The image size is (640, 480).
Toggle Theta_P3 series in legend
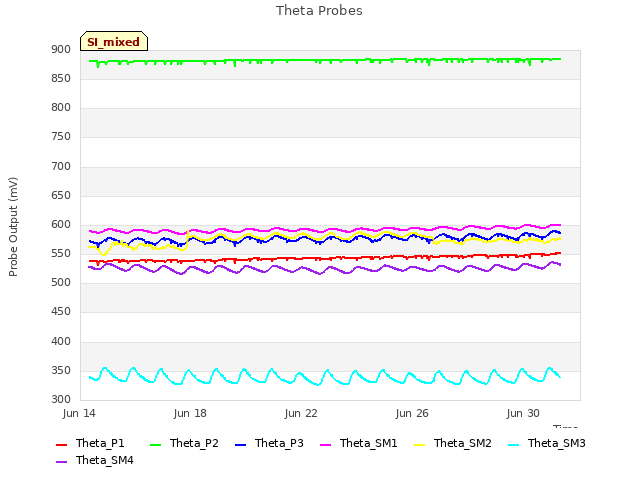269,443
